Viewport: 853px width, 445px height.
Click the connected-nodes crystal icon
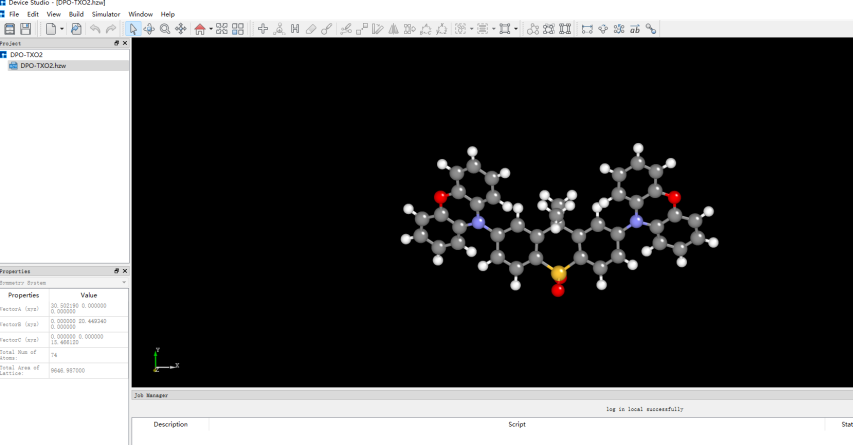[x=549, y=29]
